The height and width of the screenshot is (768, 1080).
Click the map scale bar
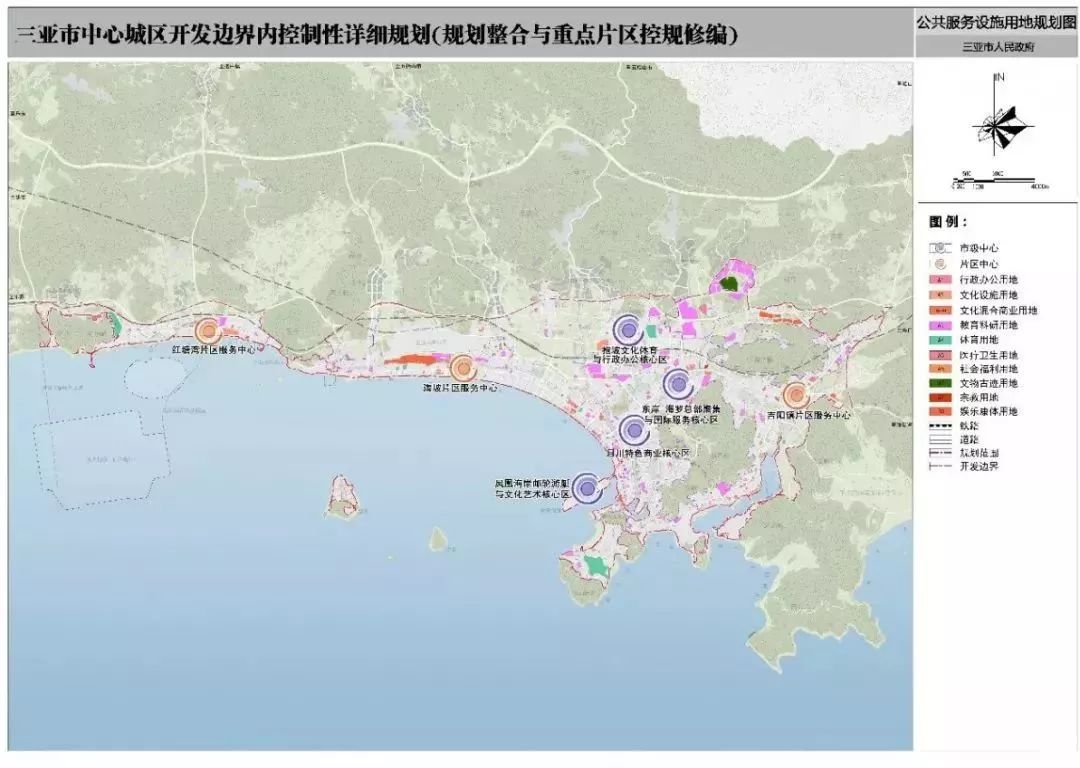point(1000,181)
